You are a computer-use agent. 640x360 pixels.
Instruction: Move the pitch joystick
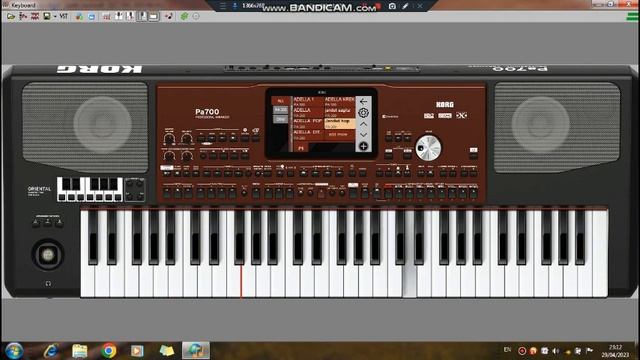(x=48, y=255)
